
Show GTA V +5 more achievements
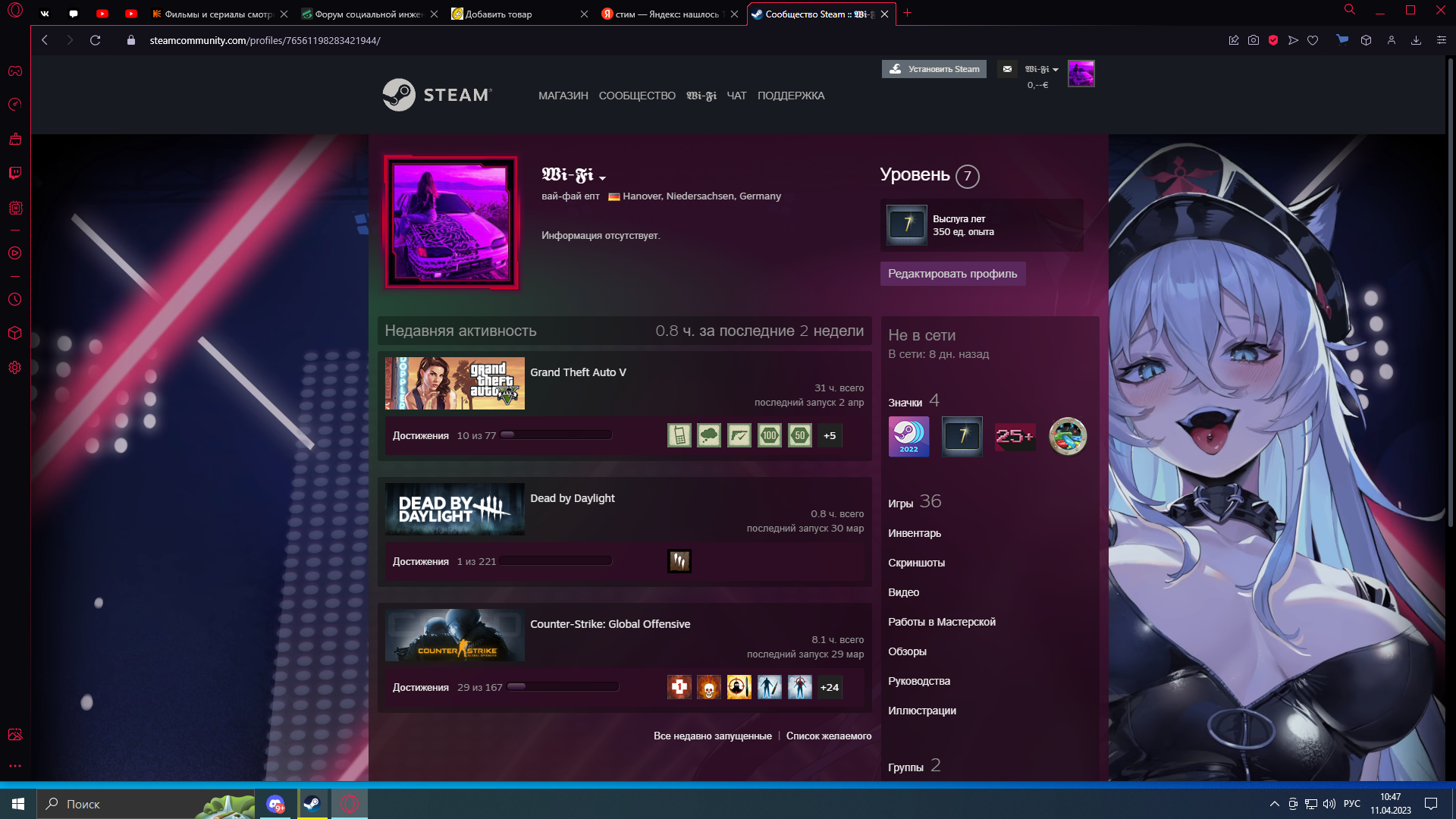point(830,435)
